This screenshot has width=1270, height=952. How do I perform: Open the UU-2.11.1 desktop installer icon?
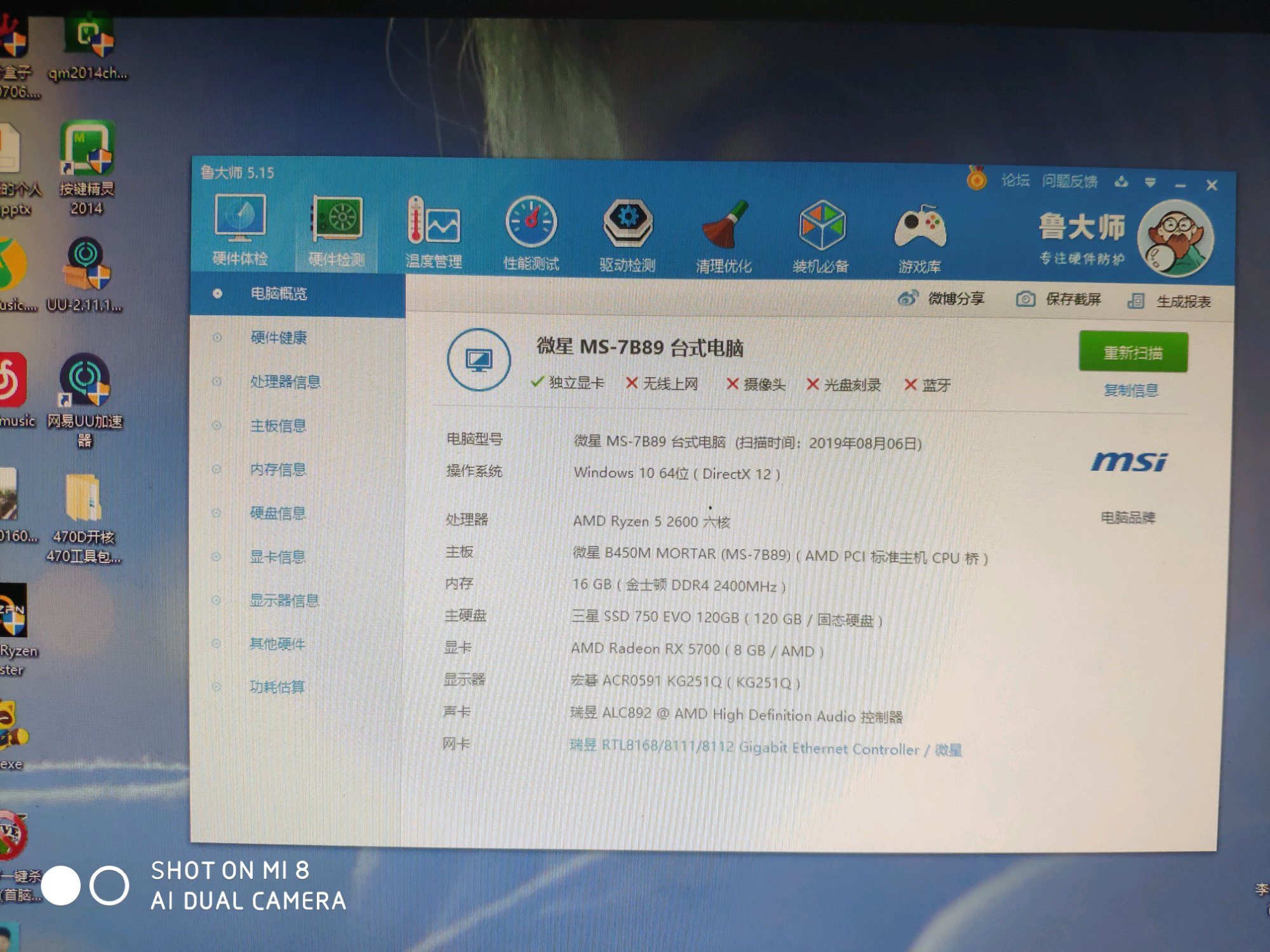click(84, 275)
